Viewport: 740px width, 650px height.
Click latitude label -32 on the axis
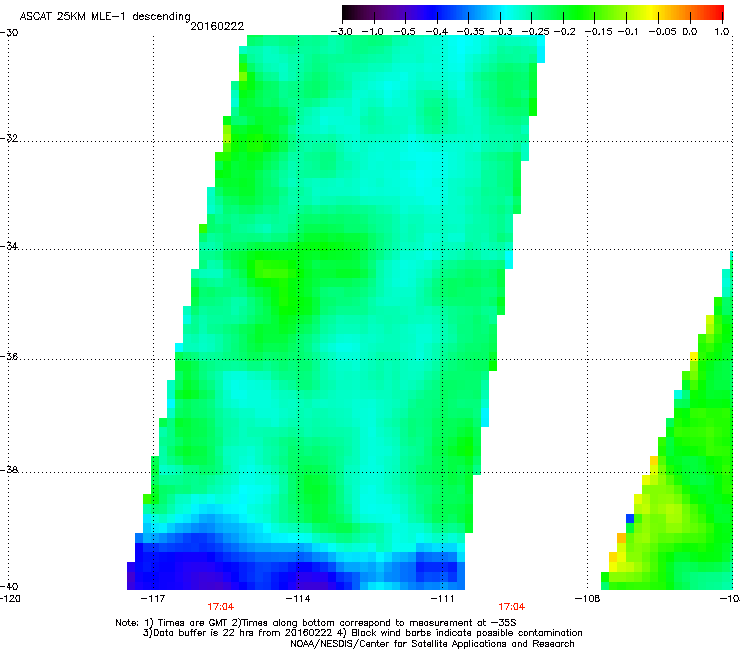9,138
